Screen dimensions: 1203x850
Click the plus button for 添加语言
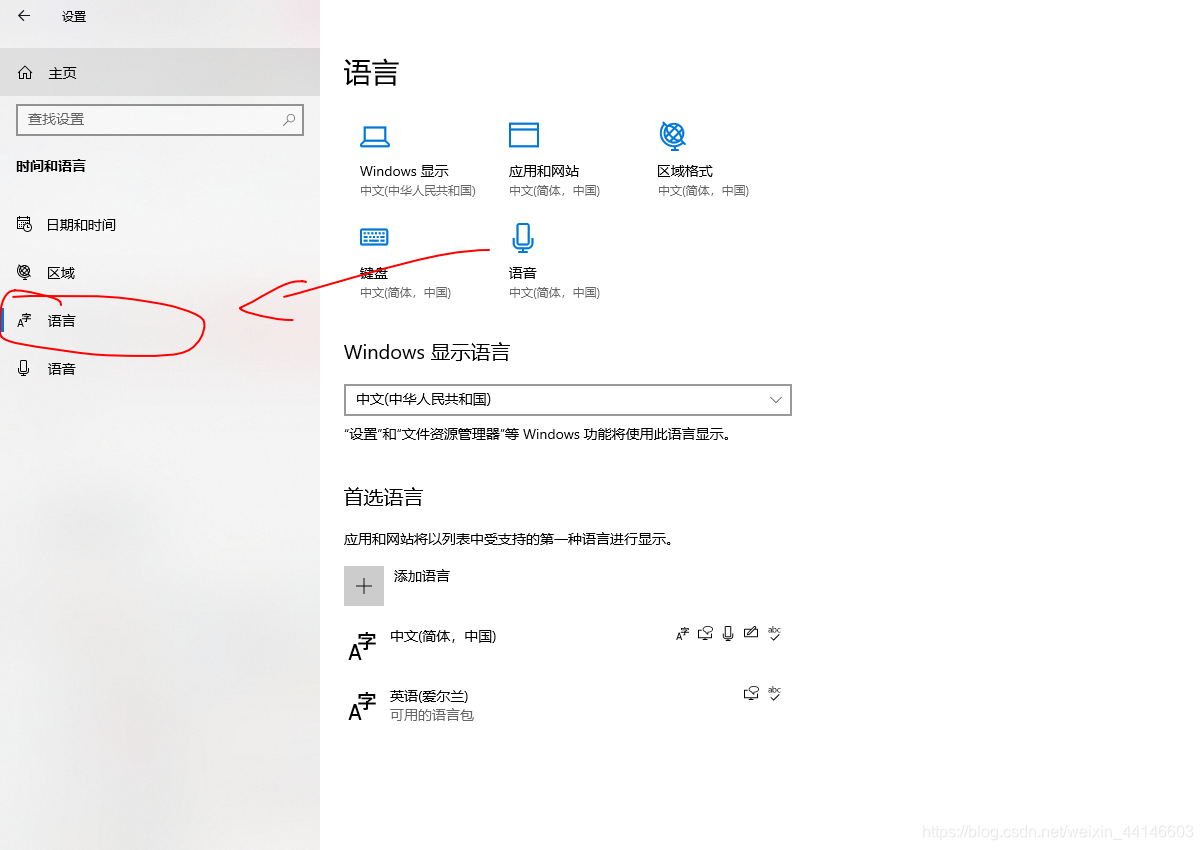(x=364, y=586)
